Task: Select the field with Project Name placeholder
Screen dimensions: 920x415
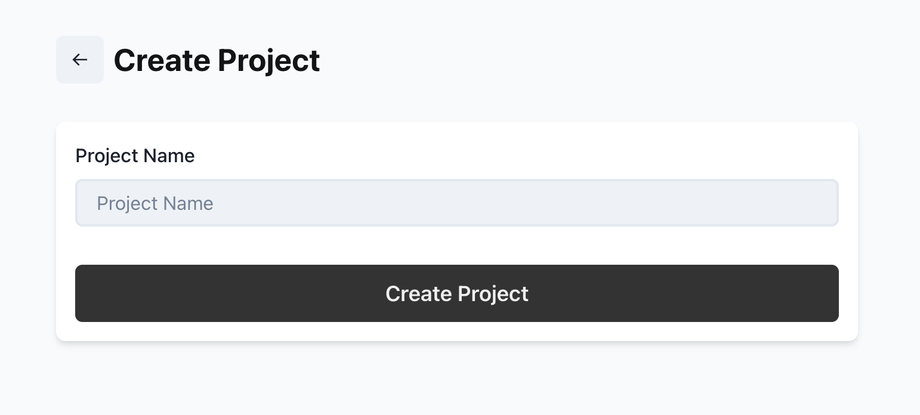Action: click(456, 203)
